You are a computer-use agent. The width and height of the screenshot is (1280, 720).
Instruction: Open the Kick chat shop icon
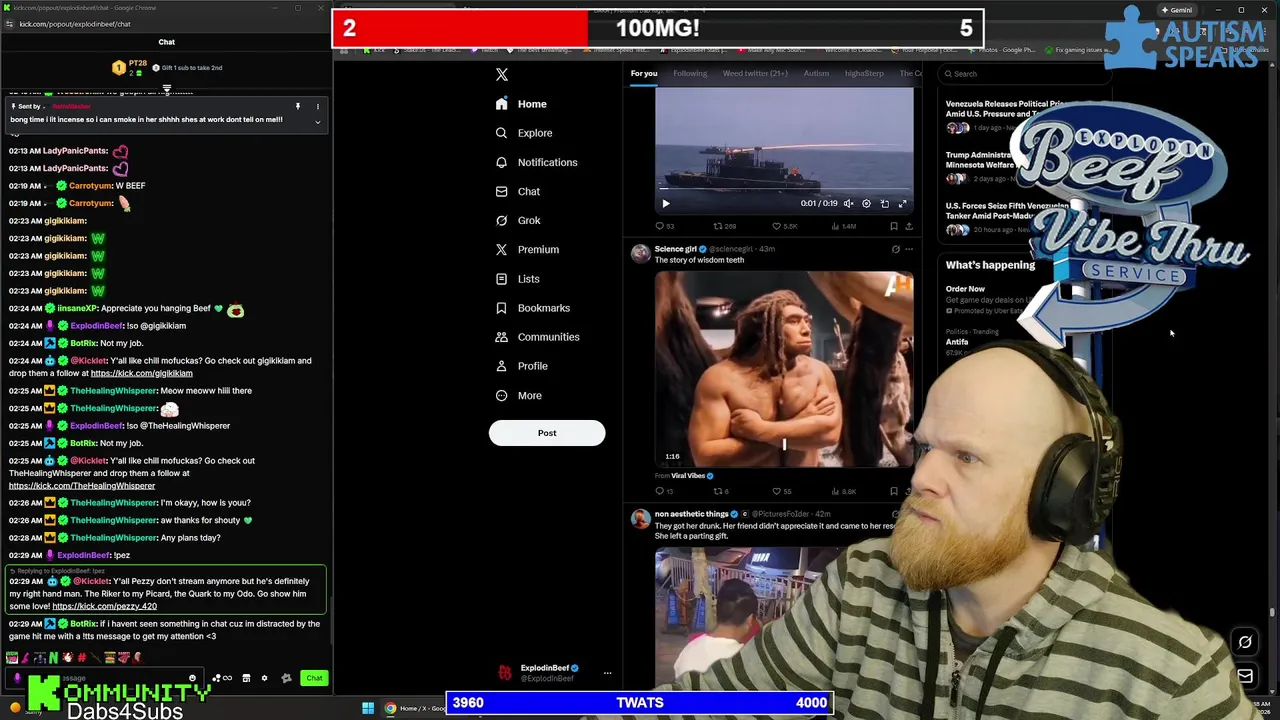246,678
